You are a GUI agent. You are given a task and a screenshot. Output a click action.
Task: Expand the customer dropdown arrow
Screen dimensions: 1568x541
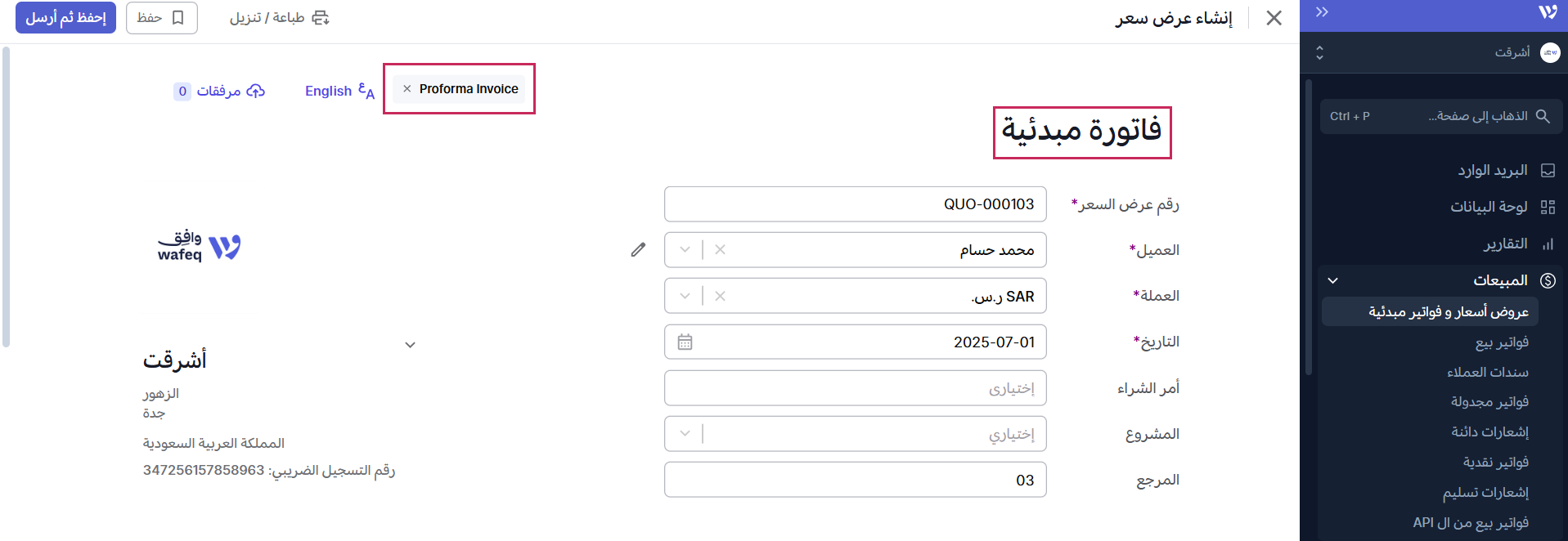[685, 250]
